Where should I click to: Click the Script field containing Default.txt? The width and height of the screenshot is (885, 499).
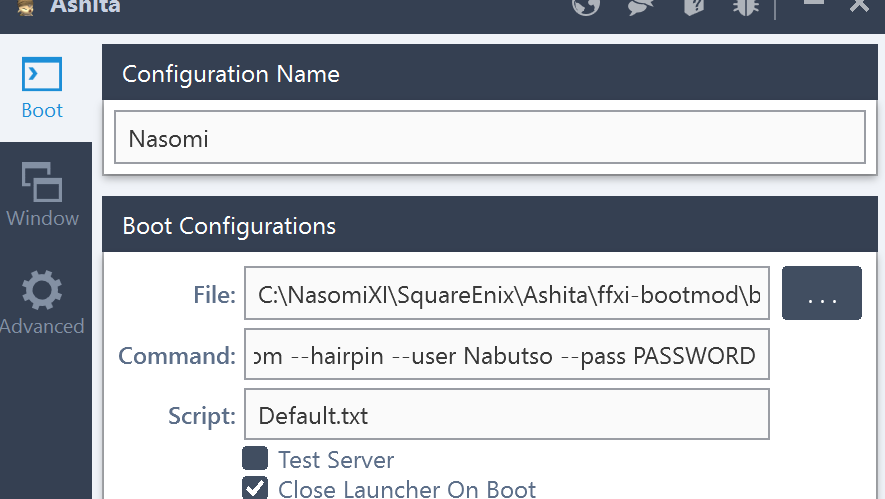click(x=506, y=414)
